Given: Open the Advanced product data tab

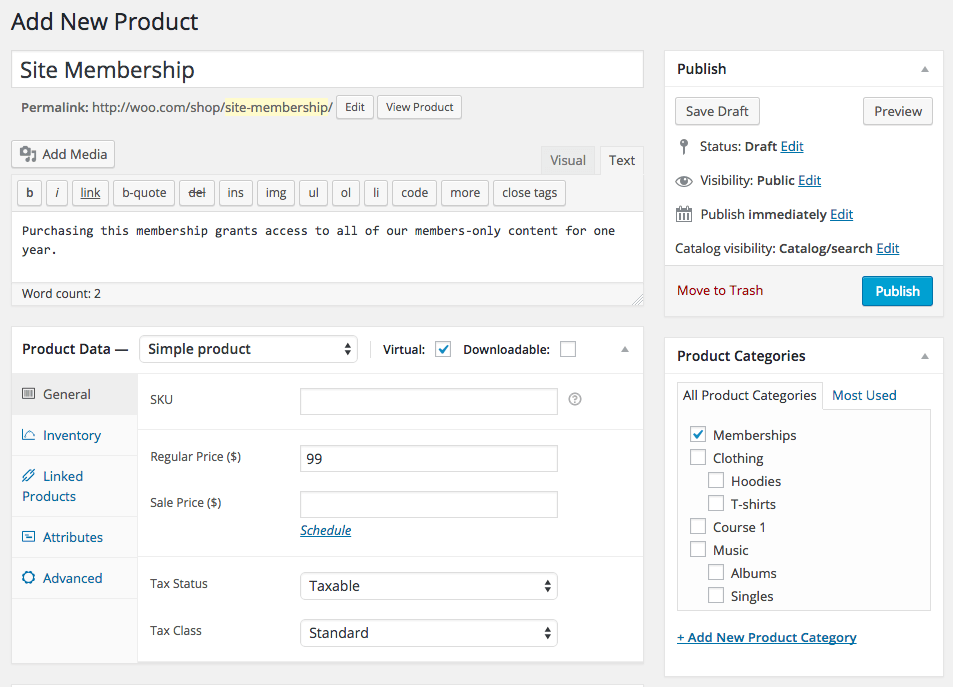Looking at the screenshot, I should (x=72, y=578).
